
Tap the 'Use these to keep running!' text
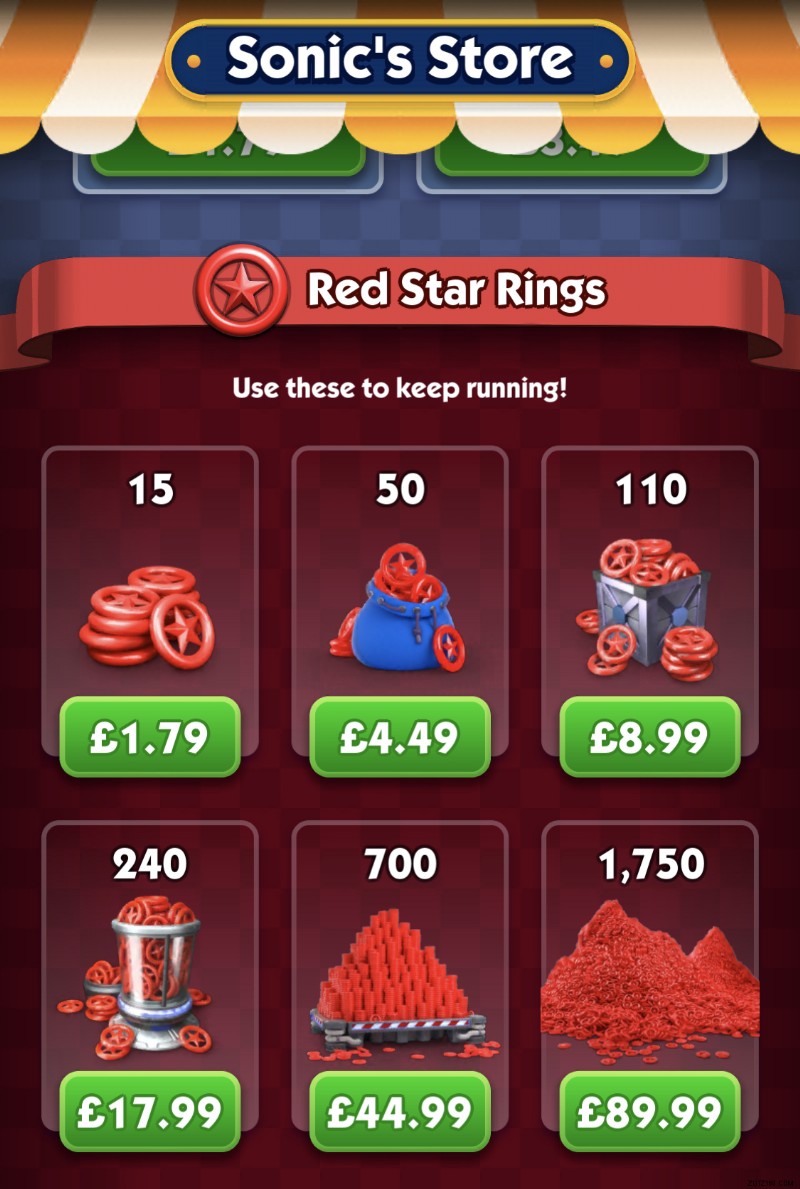click(400, 389)
